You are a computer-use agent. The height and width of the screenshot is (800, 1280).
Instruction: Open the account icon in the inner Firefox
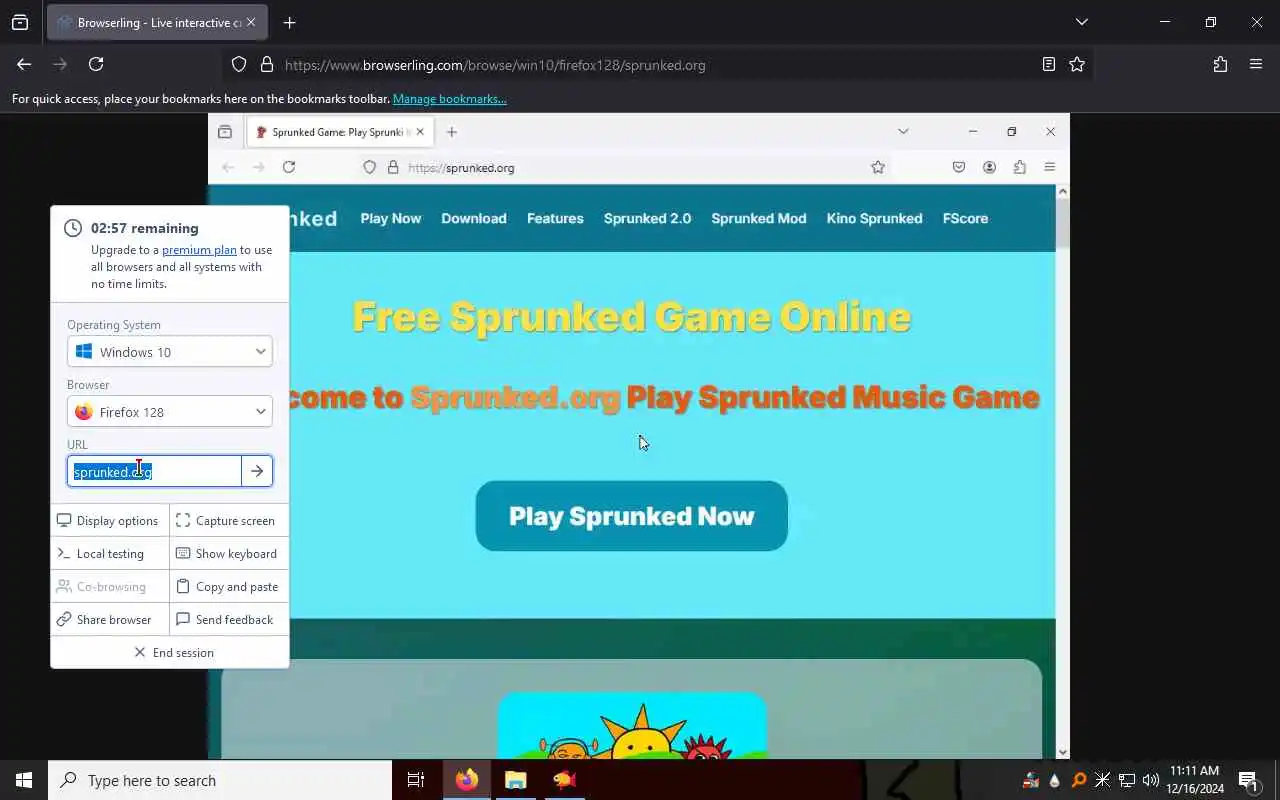click(x=989, y=167)
